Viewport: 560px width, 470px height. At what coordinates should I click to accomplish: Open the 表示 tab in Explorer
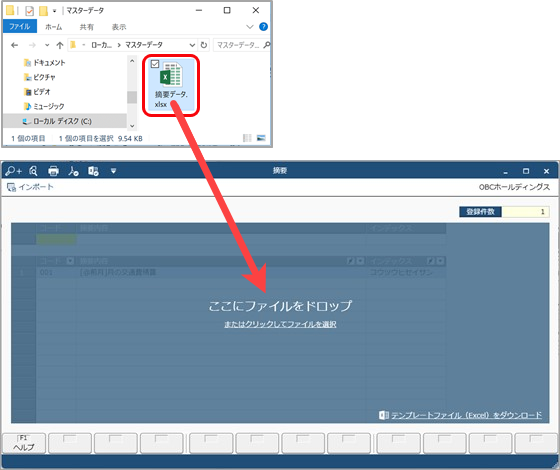[119, 27]
